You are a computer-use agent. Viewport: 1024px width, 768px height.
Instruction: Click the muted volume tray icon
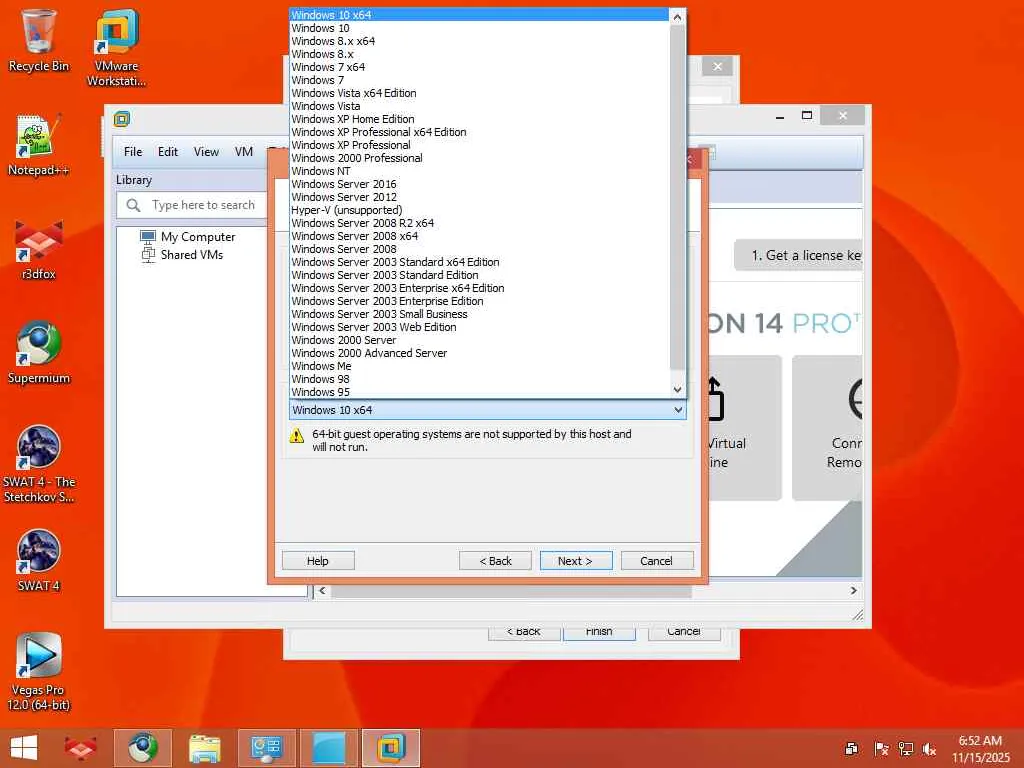point(929,749)
